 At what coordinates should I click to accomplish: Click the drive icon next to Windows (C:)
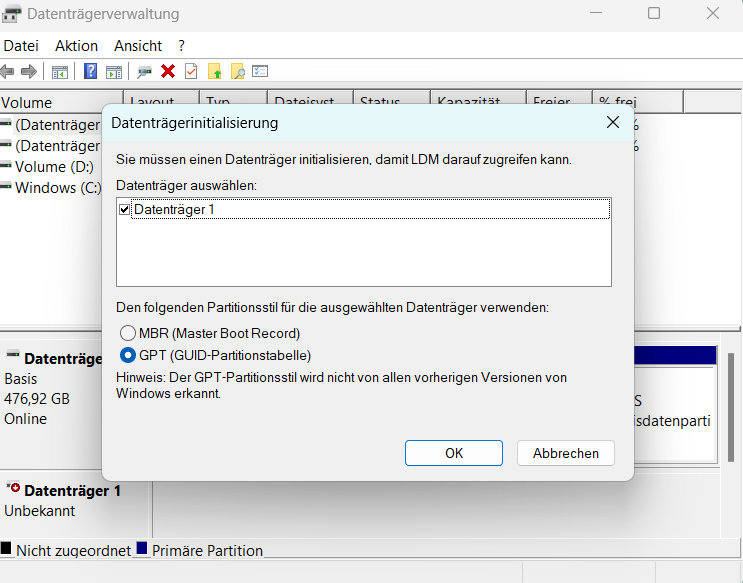coord(6,186)
